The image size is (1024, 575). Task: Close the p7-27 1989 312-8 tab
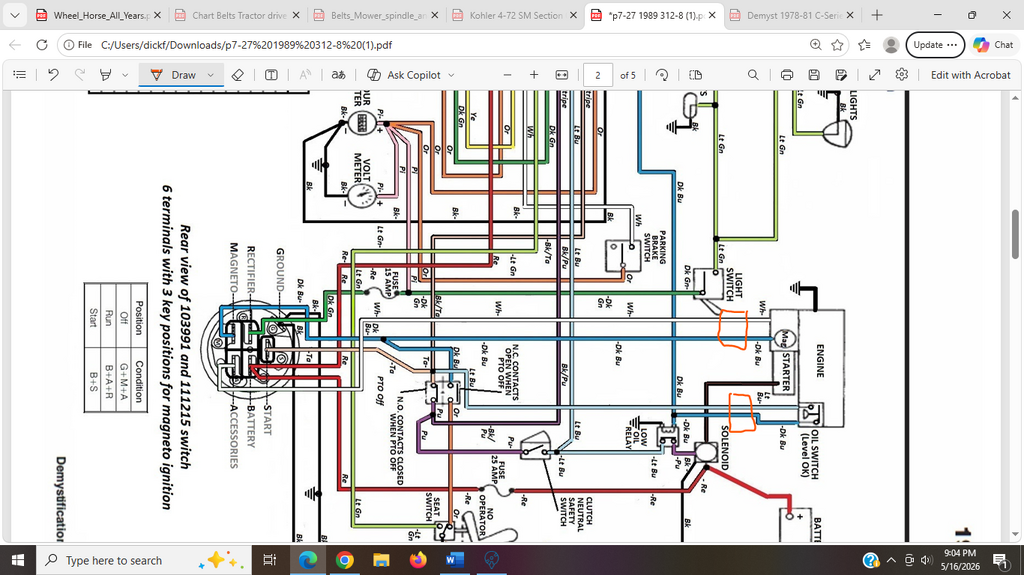pos(712,15)
